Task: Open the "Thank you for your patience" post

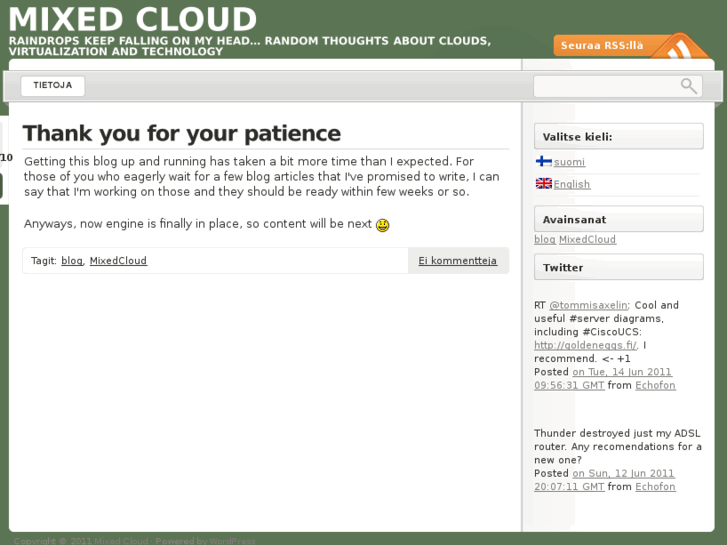Action: (x=182, y=133)
